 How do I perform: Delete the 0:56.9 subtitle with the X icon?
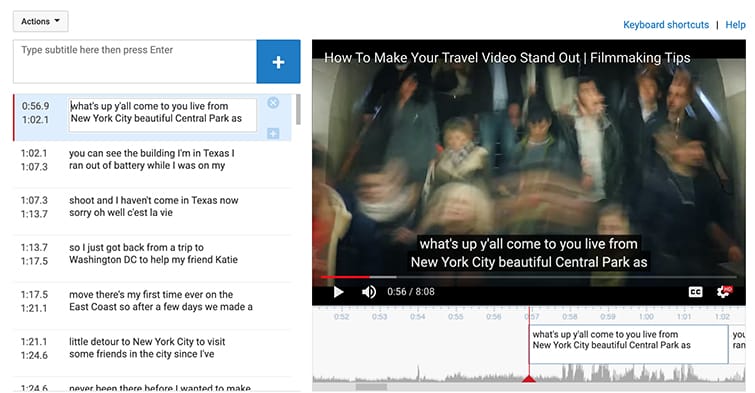click(273, 103)
